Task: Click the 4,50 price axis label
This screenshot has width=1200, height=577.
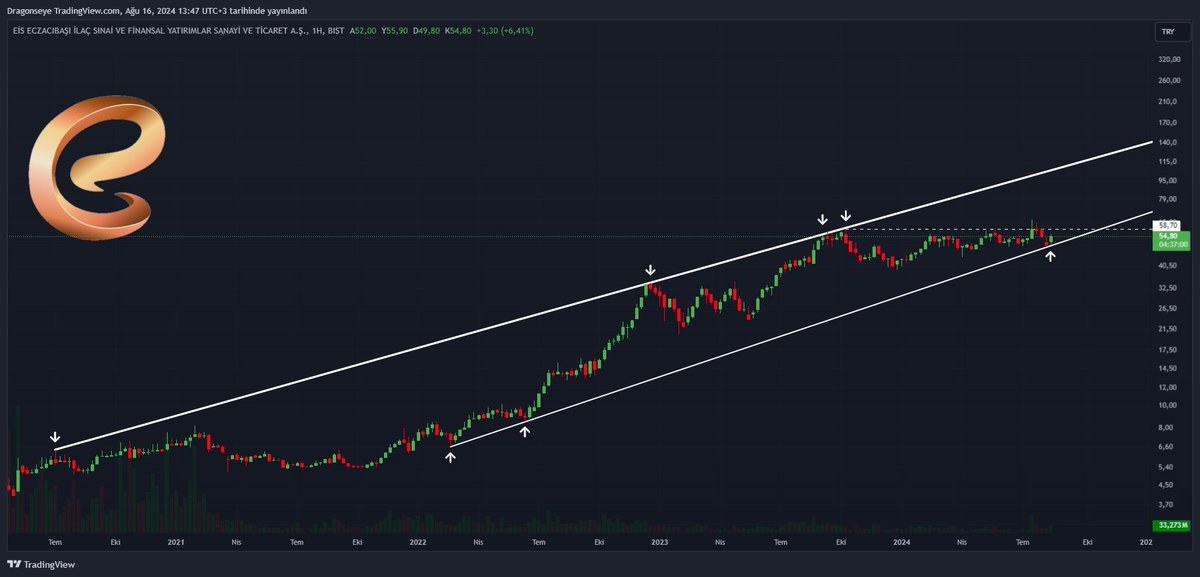Action: [x=1165, y=485]
